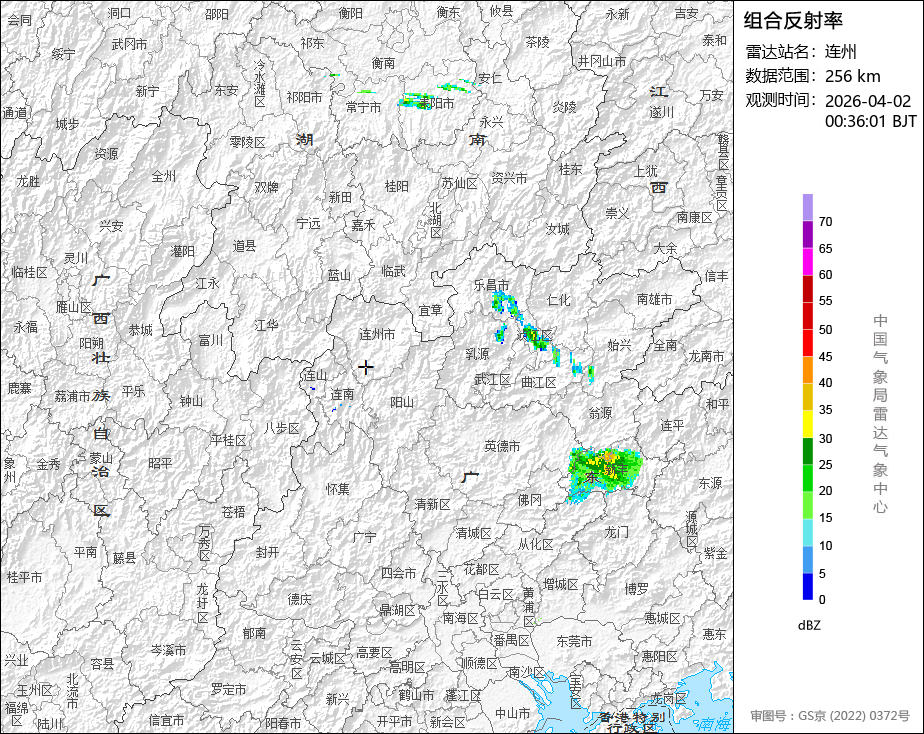
Task: Click the 道县 map label
Action: (x=244, y=246)
